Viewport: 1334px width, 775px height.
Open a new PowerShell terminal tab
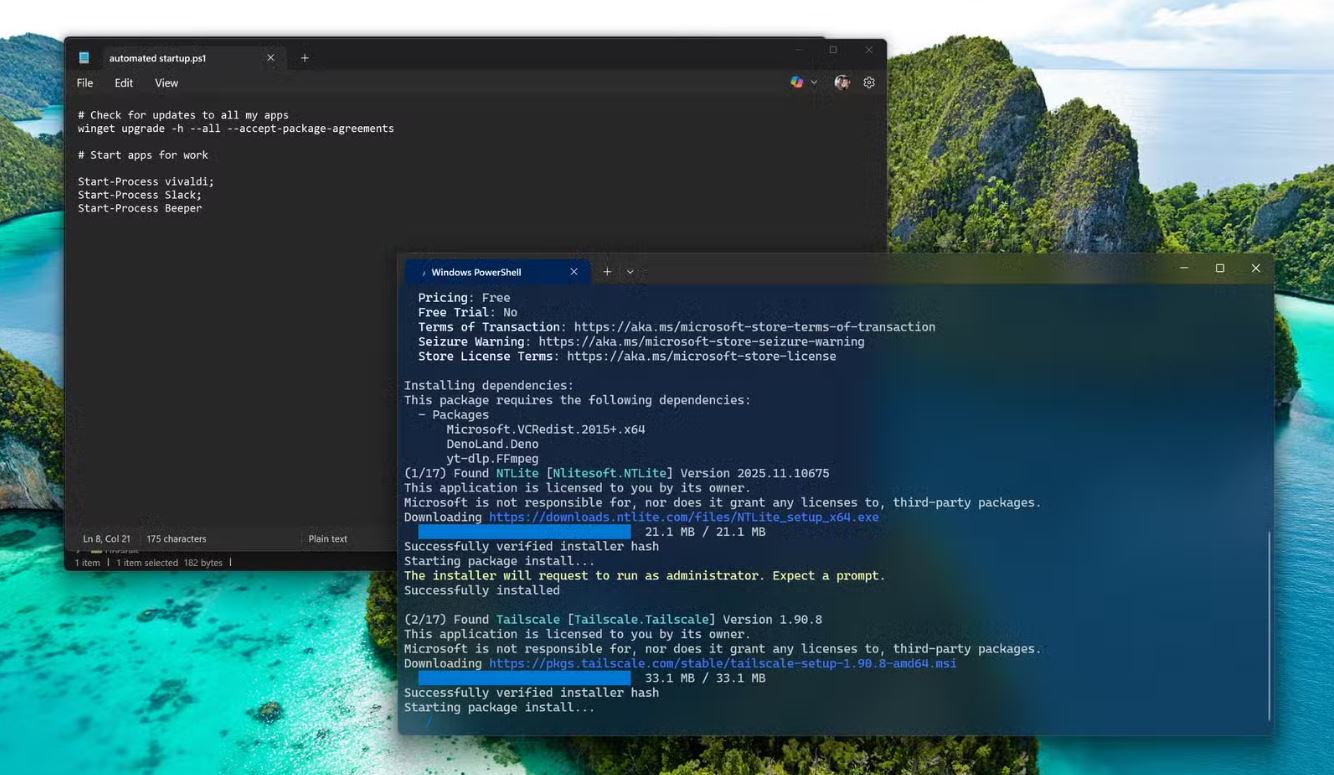tap(607, 272)
